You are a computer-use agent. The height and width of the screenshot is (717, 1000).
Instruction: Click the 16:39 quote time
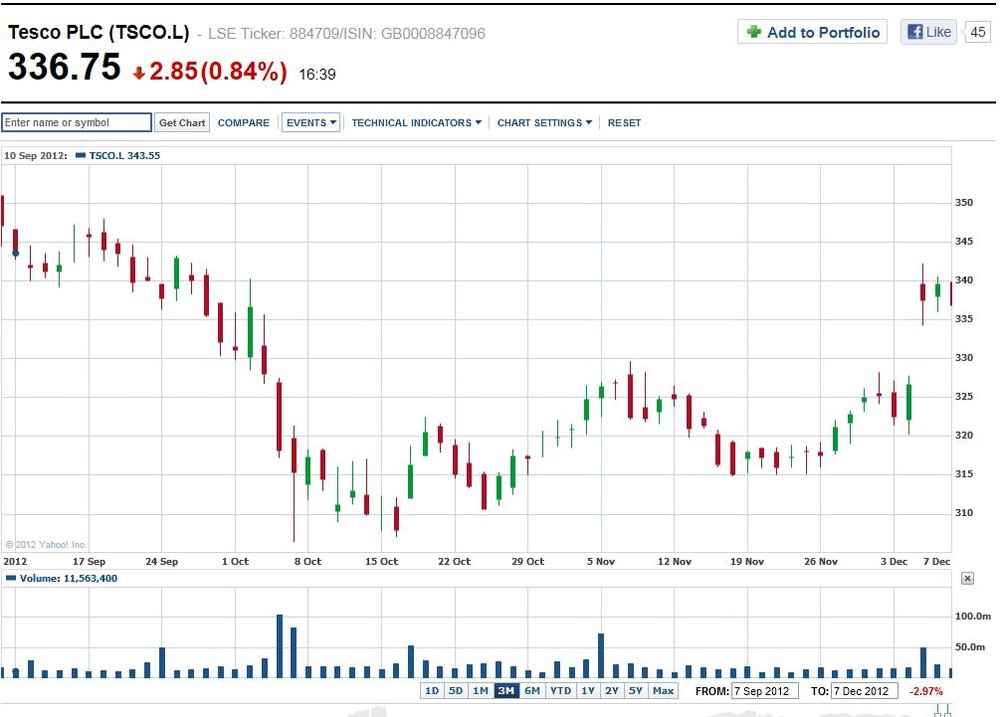coord(317,75)
